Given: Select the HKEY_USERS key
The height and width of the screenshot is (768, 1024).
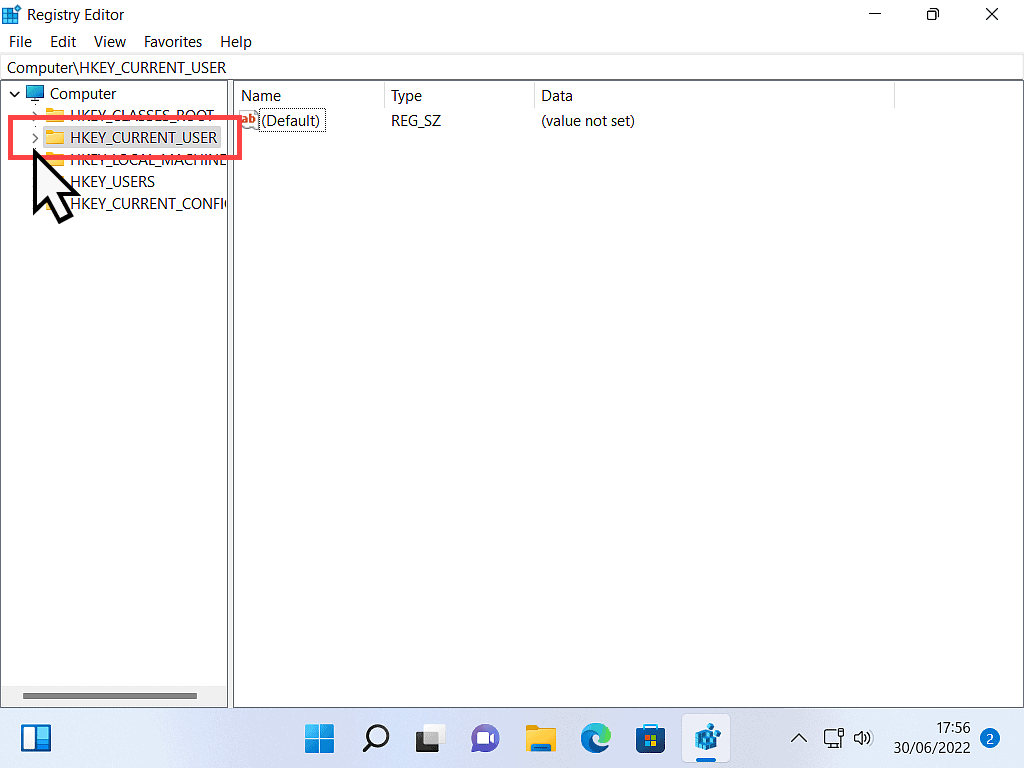Looking at the screenshot, I should pos(113,181).
